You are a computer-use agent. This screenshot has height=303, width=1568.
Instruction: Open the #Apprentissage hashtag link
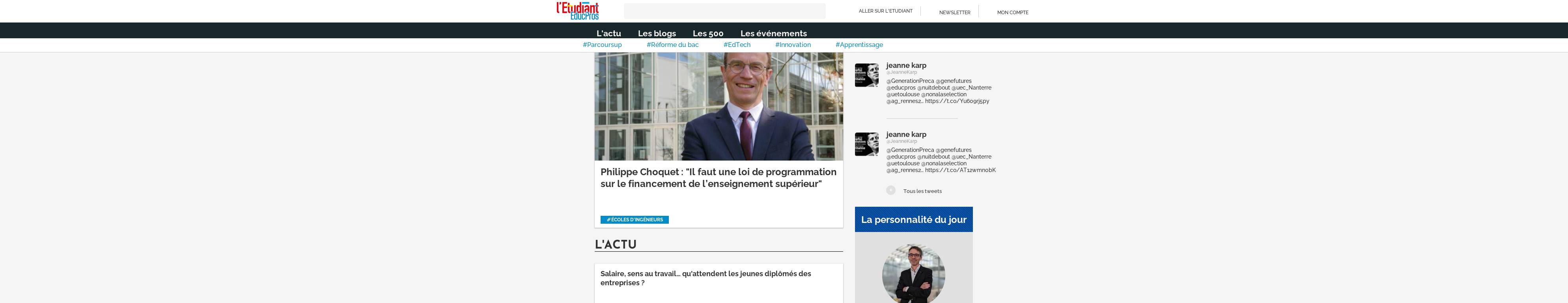(x=859, y=45)
